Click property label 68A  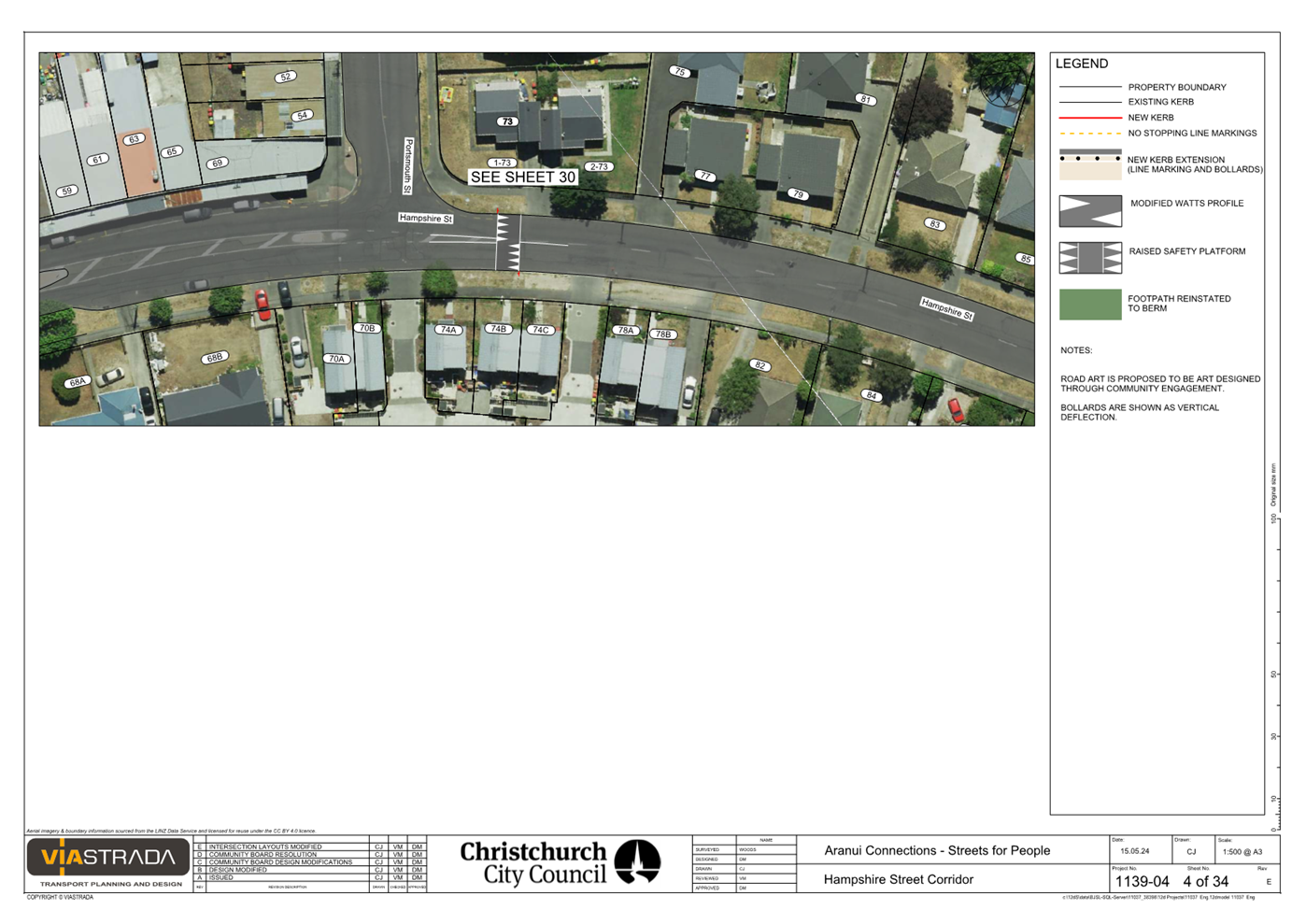click(x=78, y=381)
